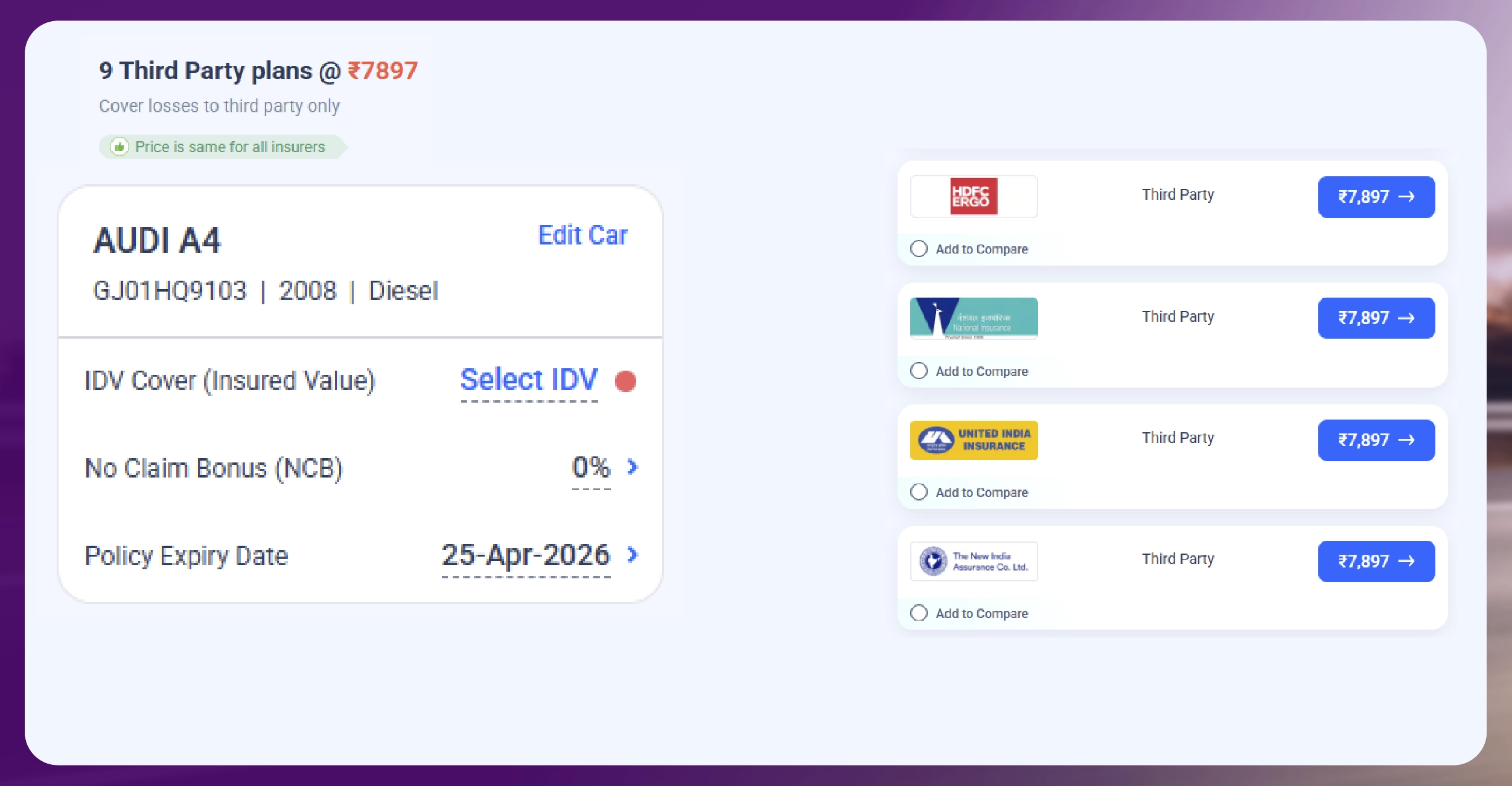Click the green check icon beside price notice
Image resolution: width=1512 pixels, height=786 pixels.
[x=118, y=145]
